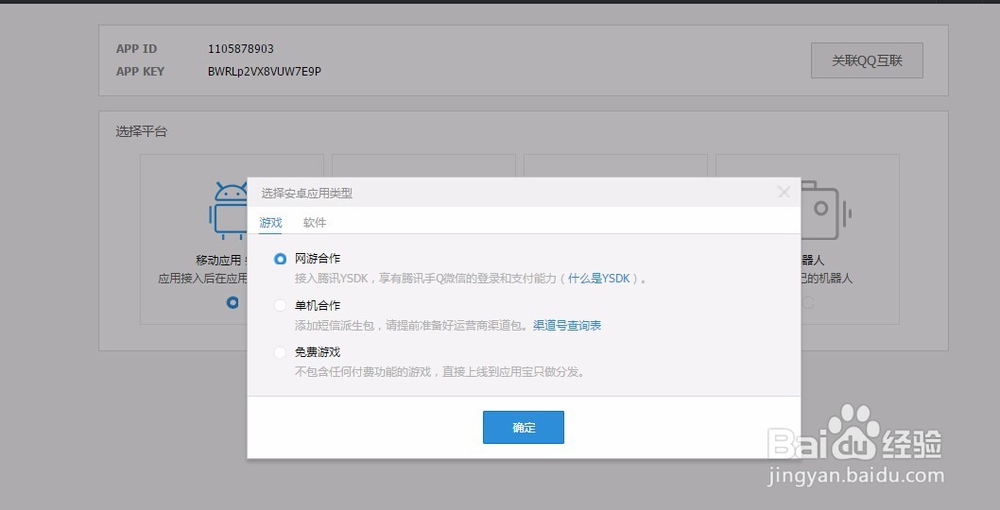Viewport: 1000px width, 510px height.
Task: Click the 移动应用 platform label
Action: pyautogui.click(x=221, y=260)
